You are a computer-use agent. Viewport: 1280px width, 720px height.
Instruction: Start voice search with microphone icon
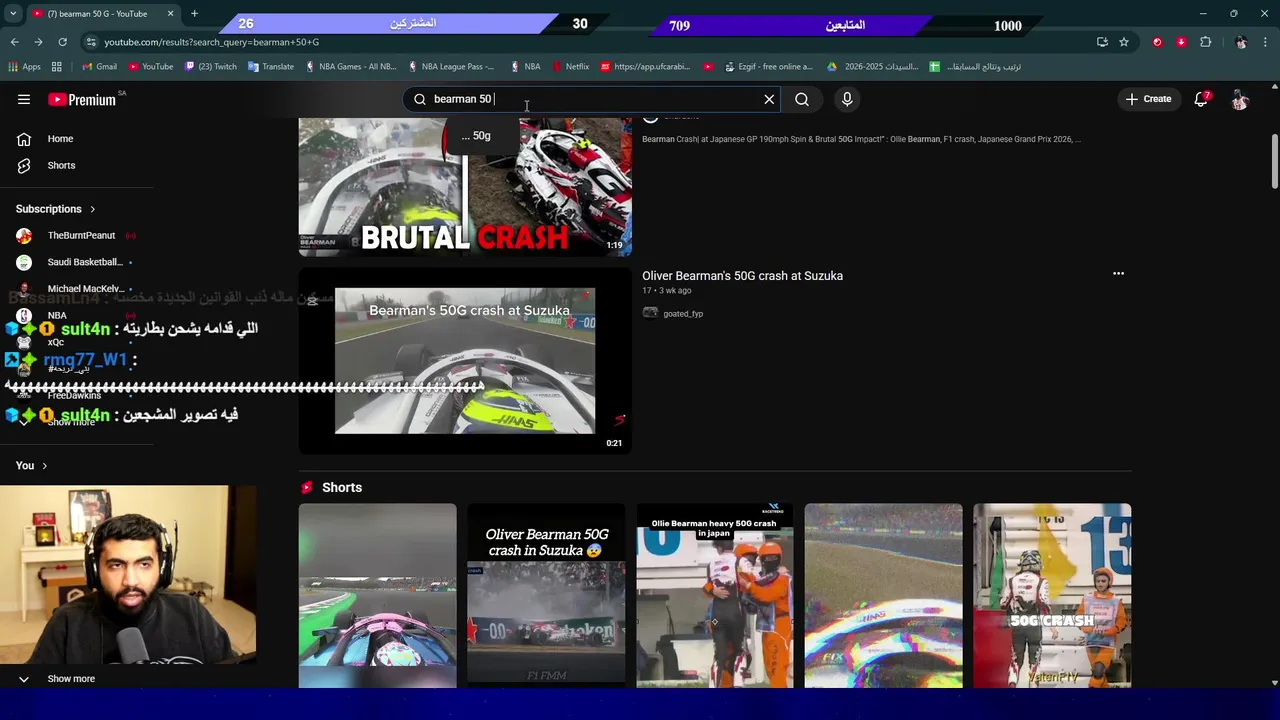tap(847, 99)
